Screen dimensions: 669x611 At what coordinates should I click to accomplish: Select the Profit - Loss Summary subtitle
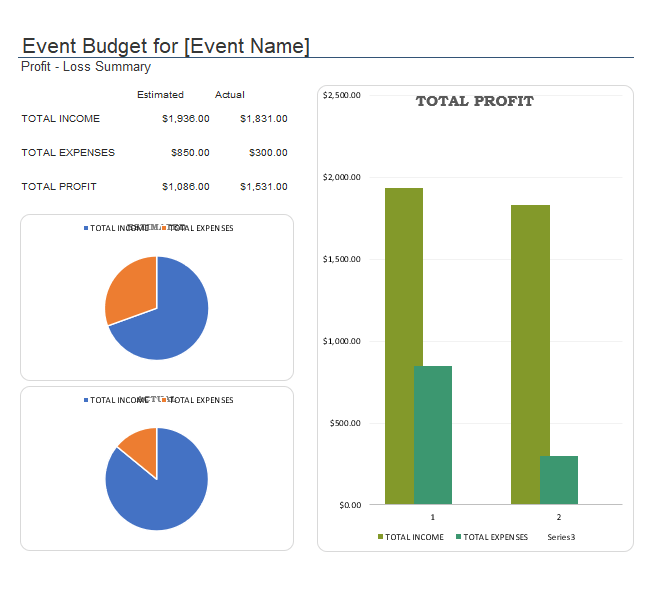[x=86, y=67]
